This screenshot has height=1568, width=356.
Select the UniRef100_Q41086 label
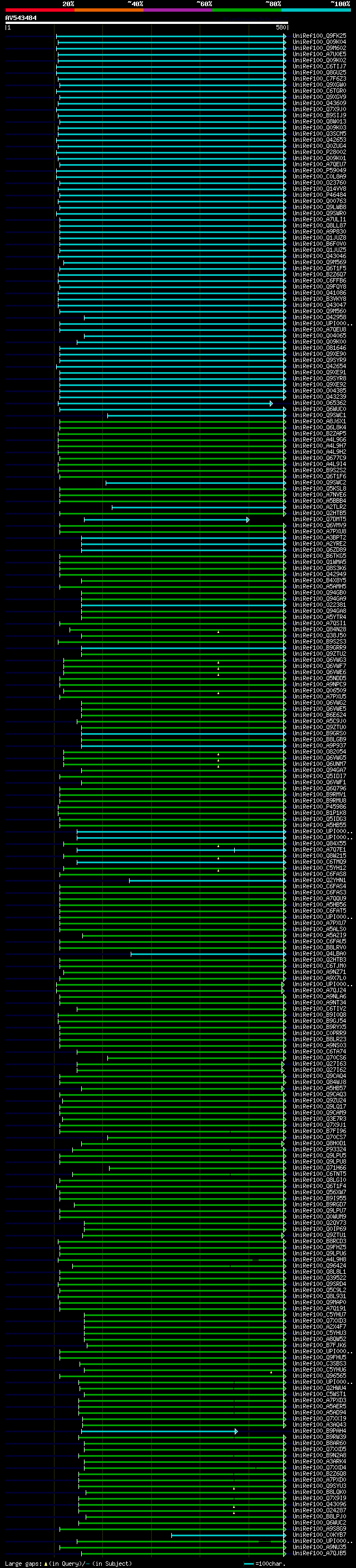(319, 293)
